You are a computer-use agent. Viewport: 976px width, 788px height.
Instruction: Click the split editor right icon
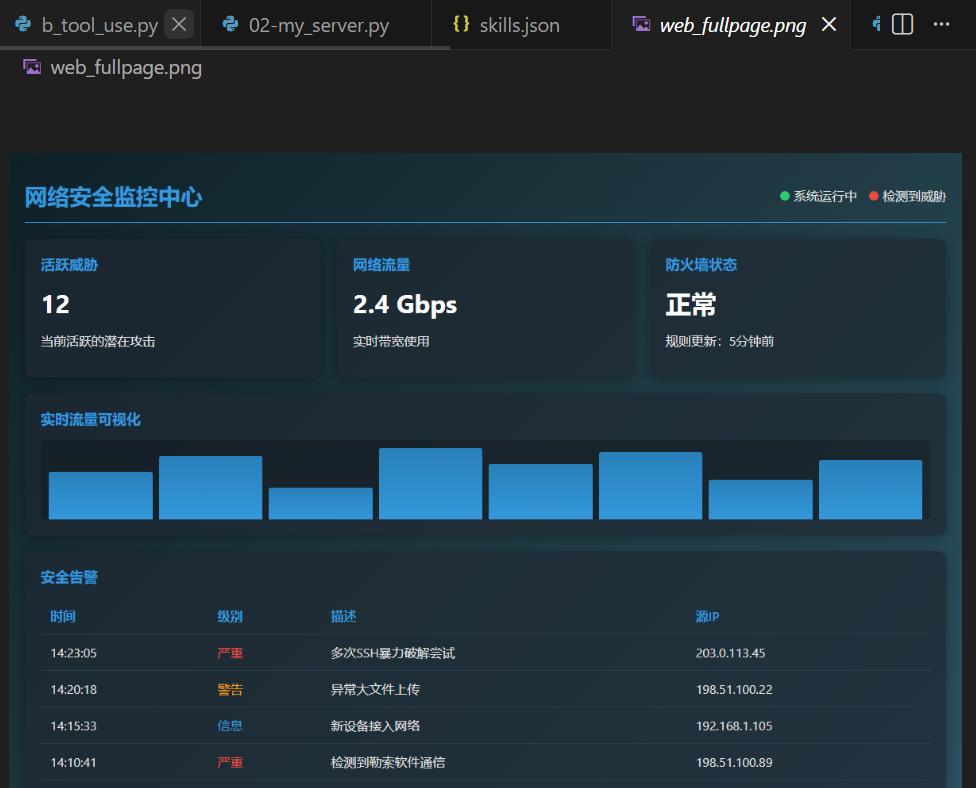902,25
